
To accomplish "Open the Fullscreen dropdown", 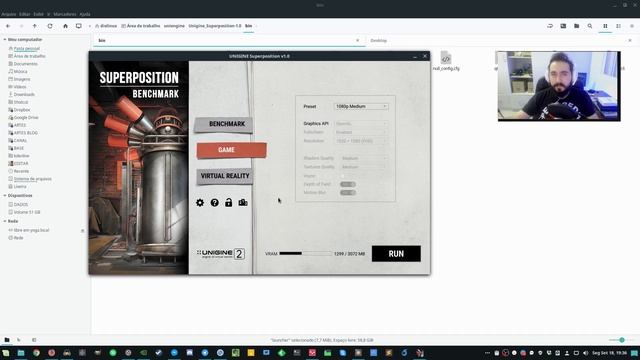I will tap(361, 132).
